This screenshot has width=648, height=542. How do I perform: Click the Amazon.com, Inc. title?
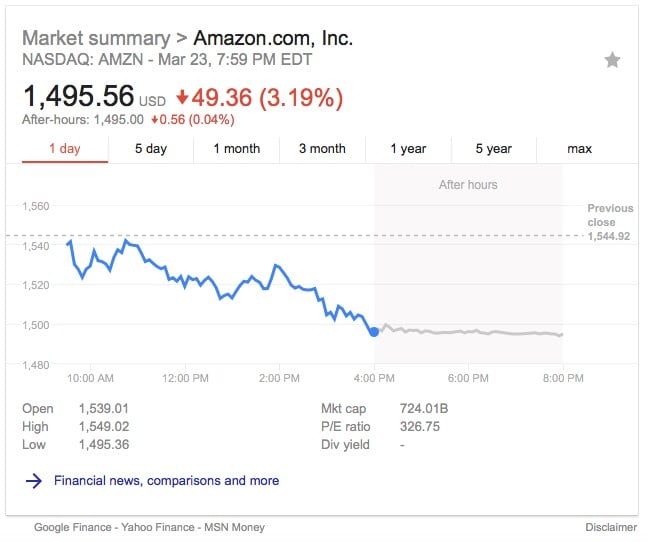(x=273, y=38)
